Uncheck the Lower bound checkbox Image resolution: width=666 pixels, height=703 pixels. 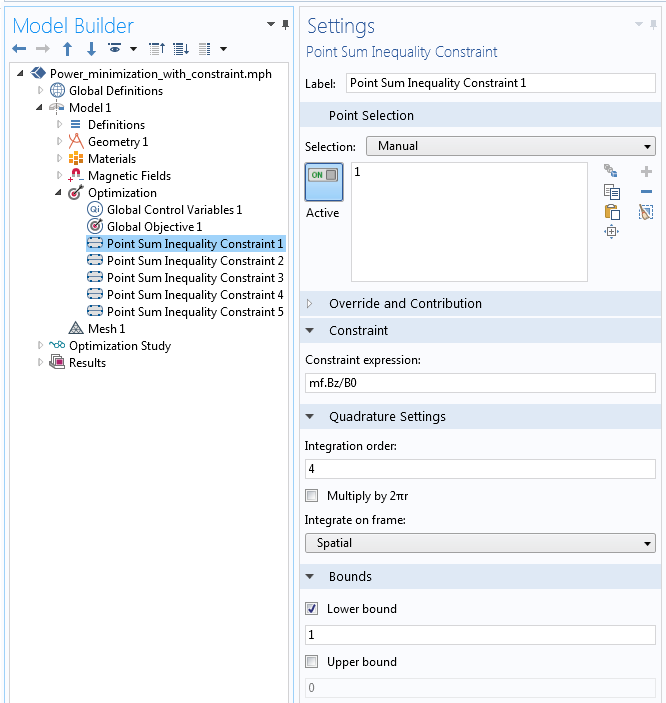tap(311, 608)
